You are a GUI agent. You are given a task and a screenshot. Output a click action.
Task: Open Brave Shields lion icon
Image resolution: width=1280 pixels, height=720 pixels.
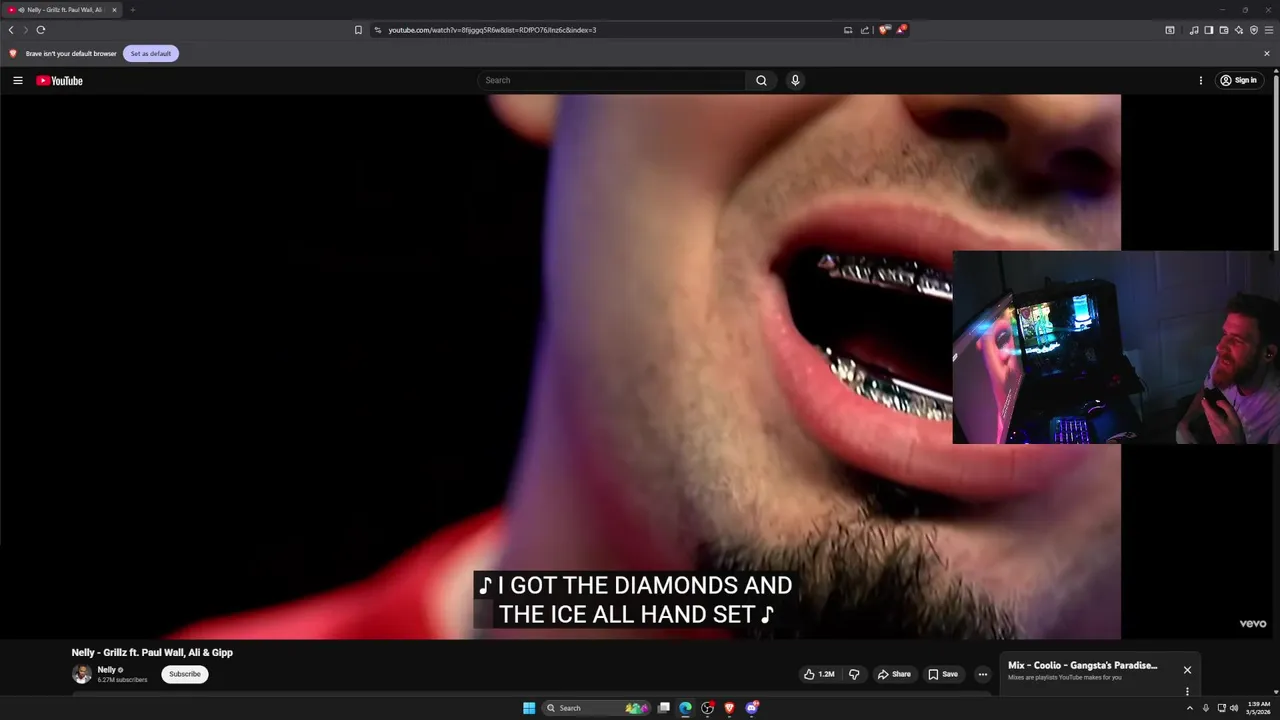883,30
